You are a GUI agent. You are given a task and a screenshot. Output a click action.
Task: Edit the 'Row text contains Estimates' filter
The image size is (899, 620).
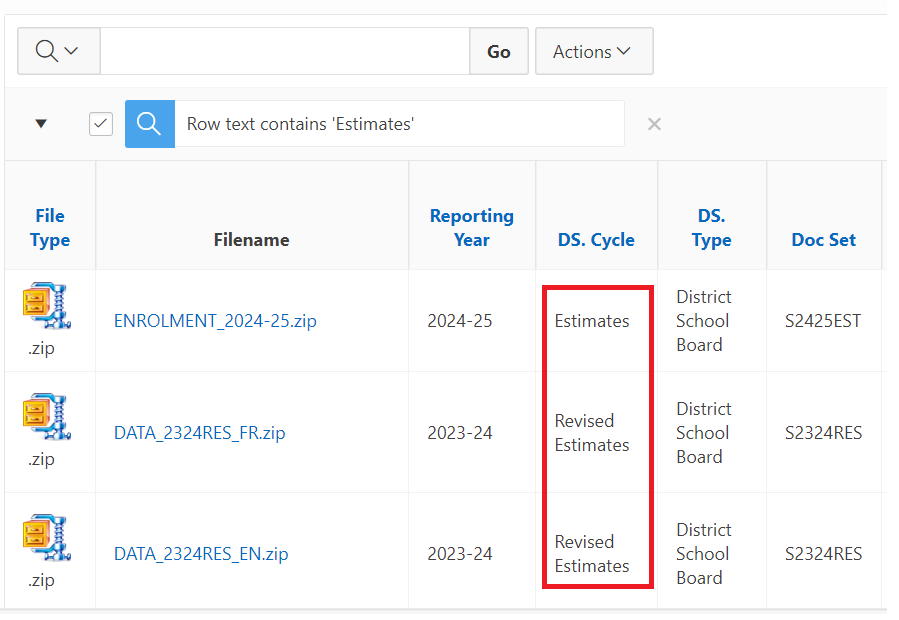pos(300,124)
